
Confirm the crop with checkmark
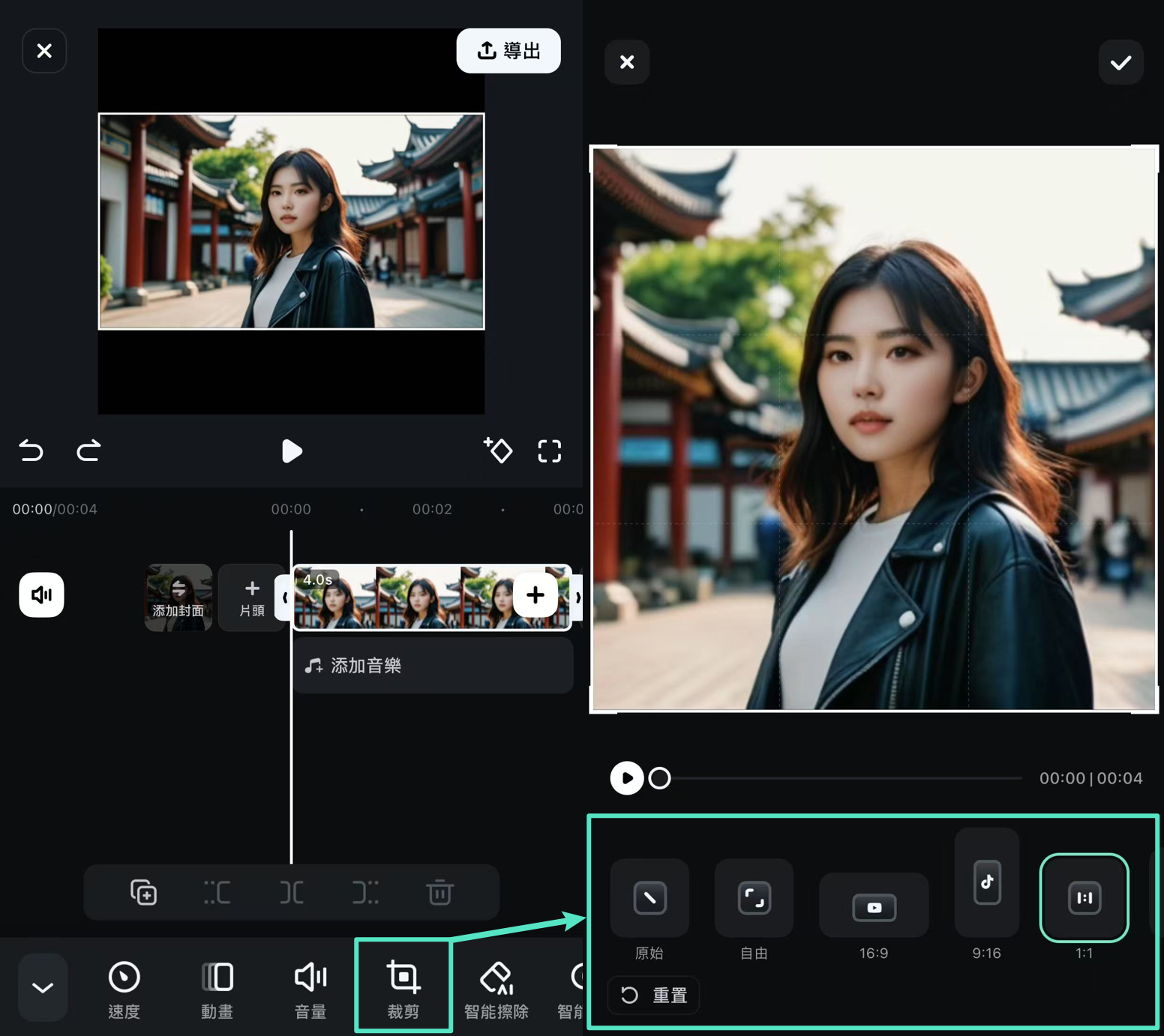1120,62
